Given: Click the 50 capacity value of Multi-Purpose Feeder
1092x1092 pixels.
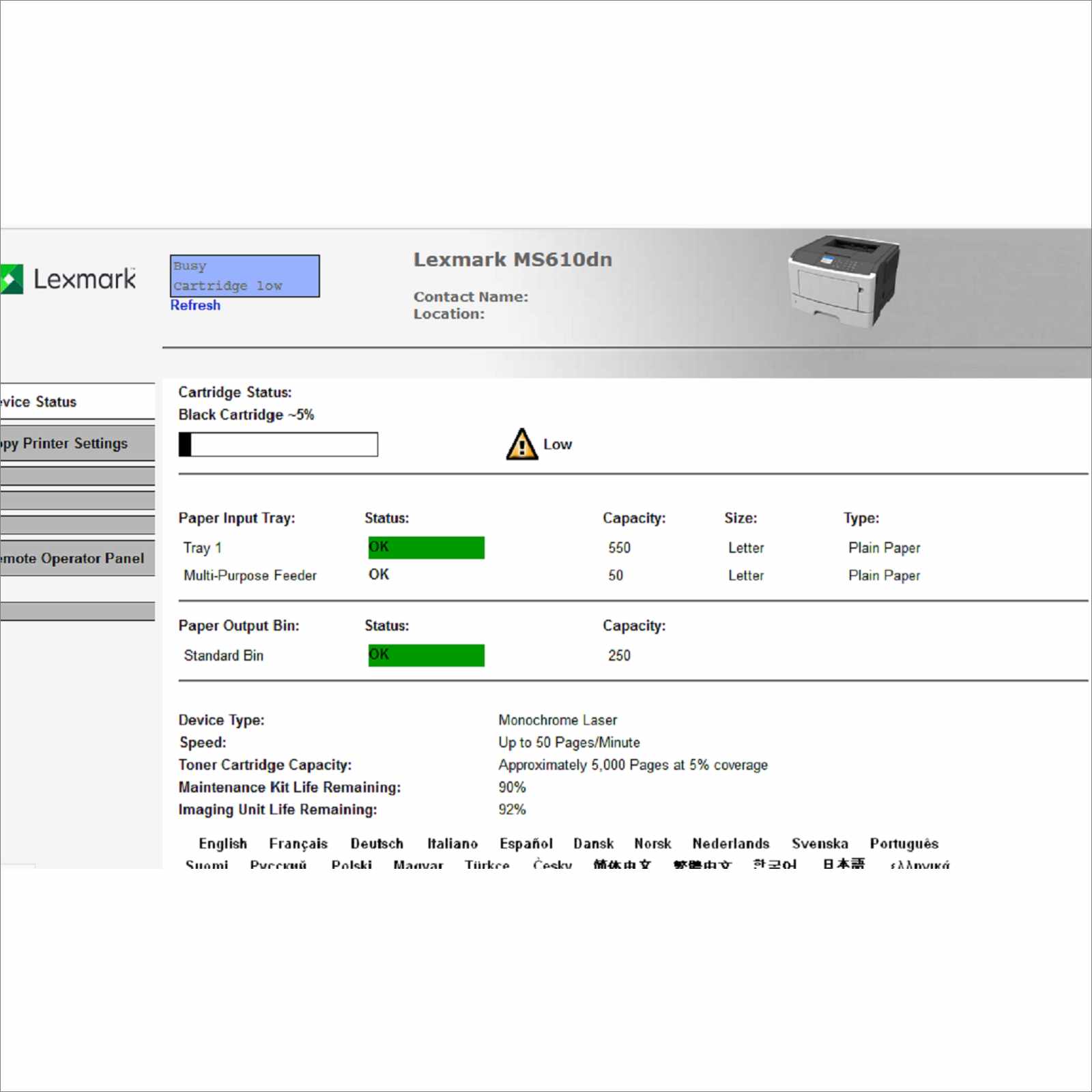Looking at the screenshot, I should 616,575.
